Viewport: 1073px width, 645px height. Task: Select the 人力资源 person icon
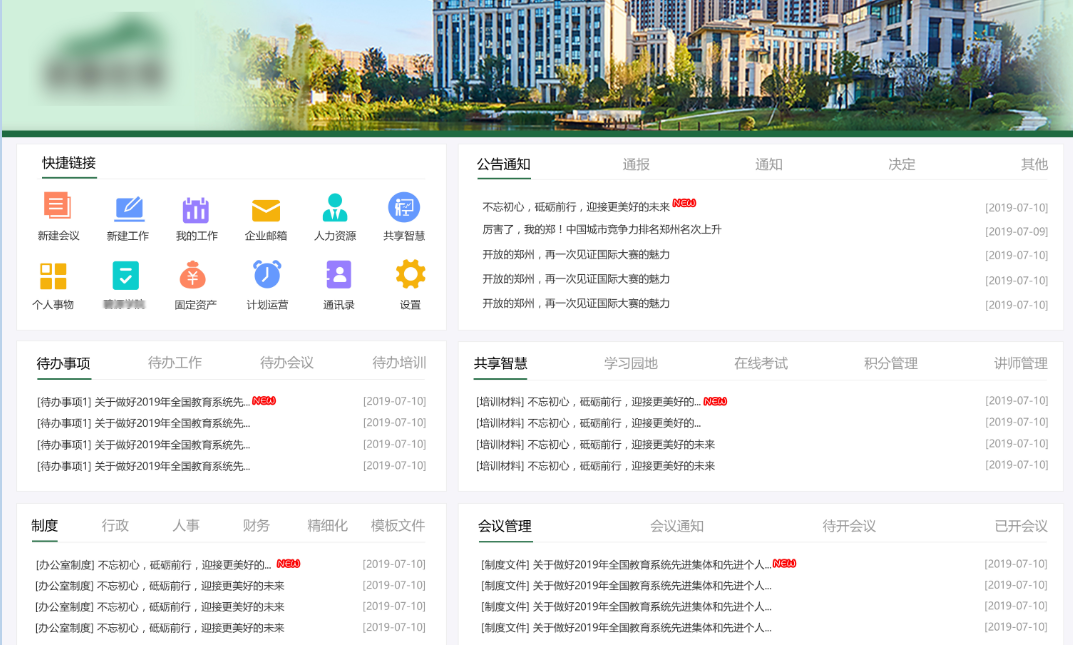coord(335,207)
